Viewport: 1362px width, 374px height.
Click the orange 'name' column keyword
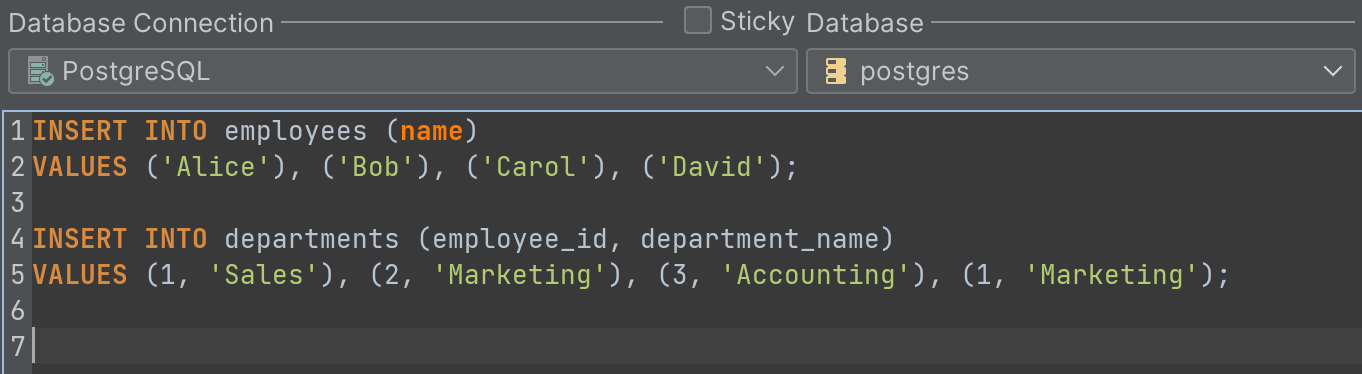pos(432,130)
